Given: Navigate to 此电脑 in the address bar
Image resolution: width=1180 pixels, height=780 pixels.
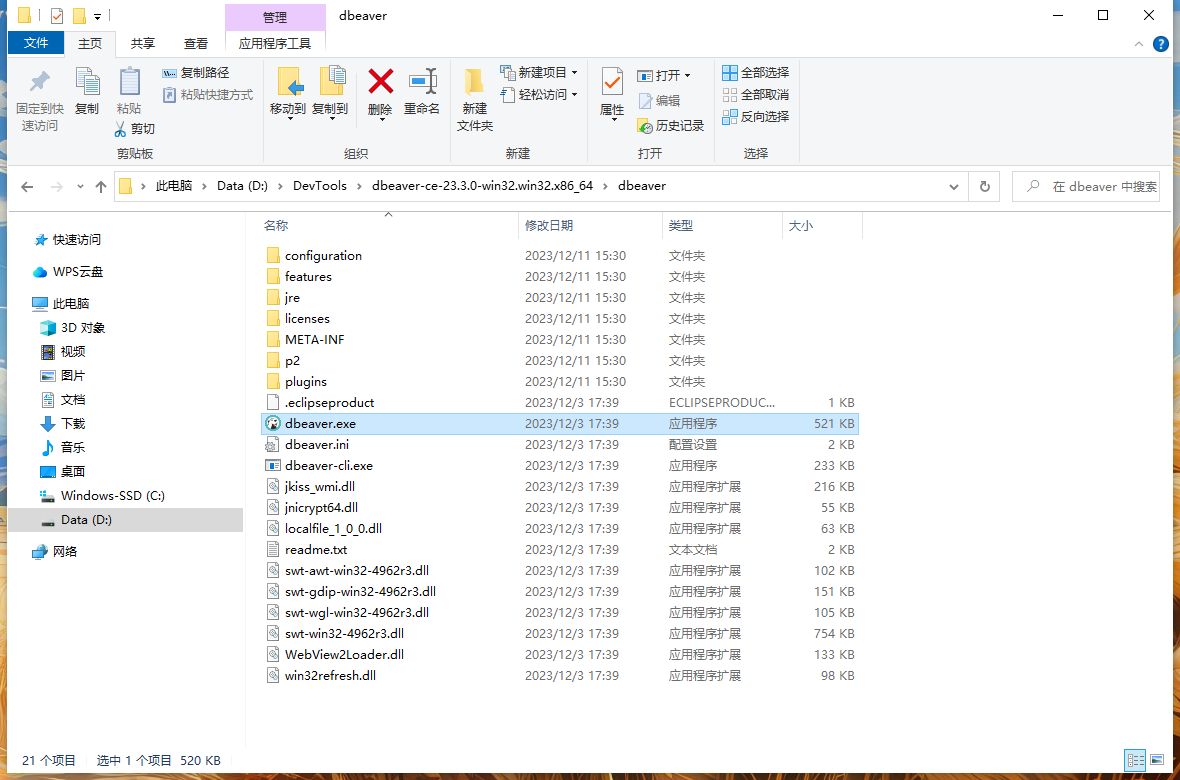Looking at the screenshot, I should (174, 186).
